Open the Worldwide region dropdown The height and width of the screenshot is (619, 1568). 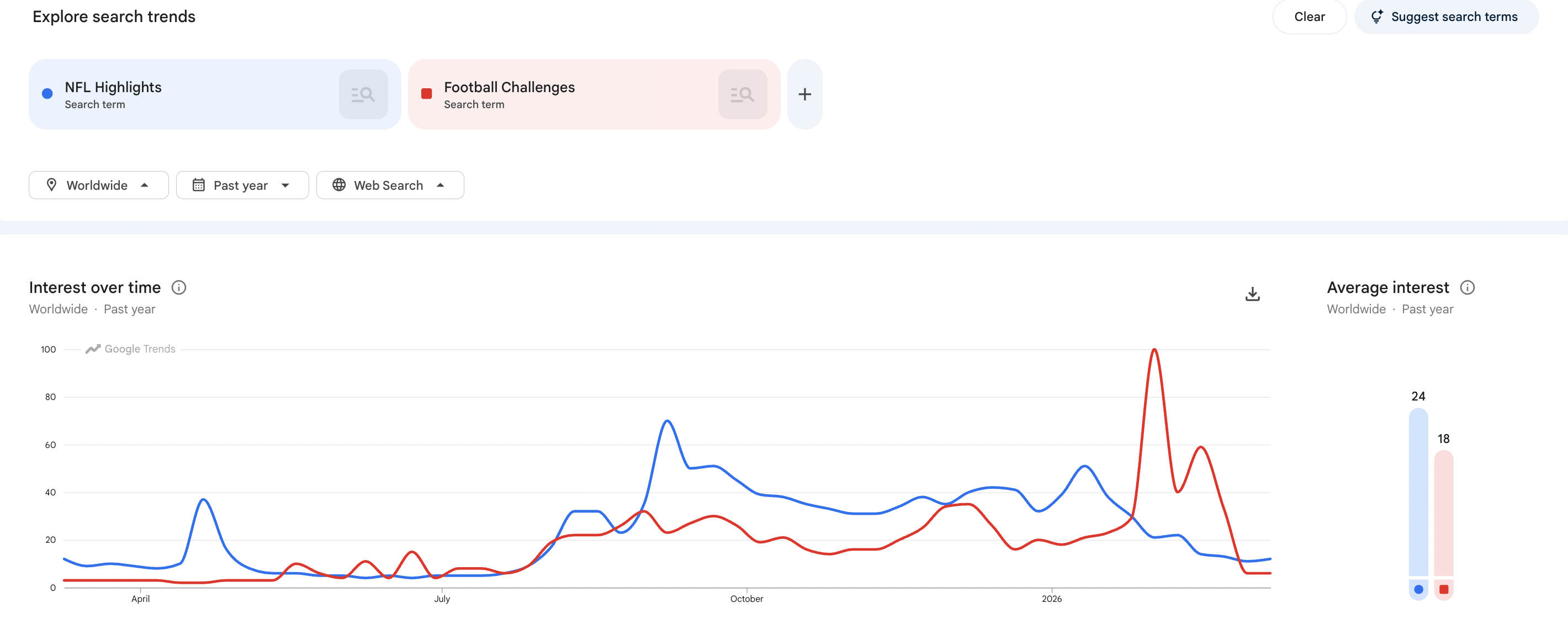(99, 185)
